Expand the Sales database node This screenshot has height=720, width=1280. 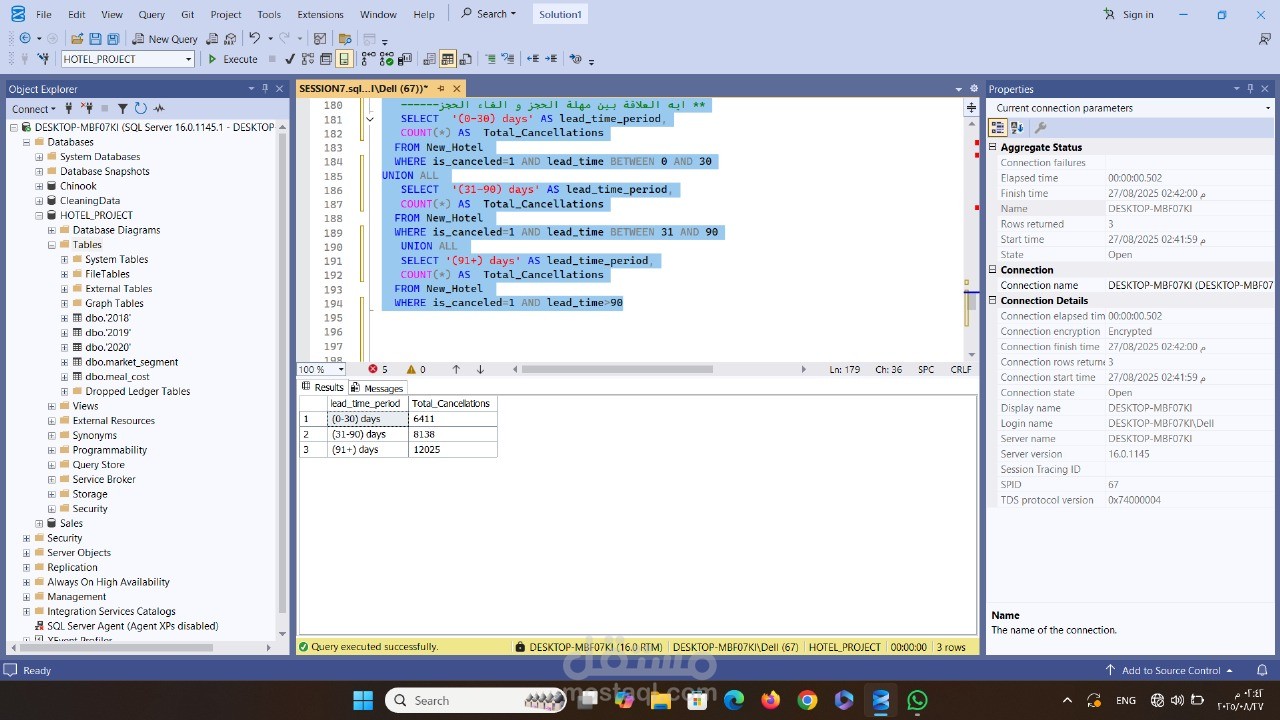[39, 523]
